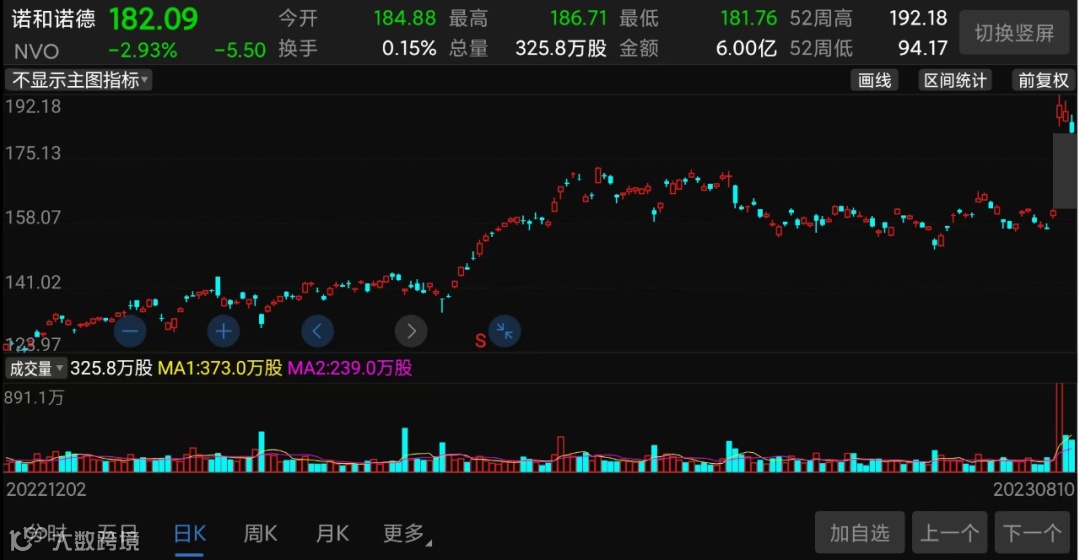Select the 日K tab
The width and height of the screenshot is (1080, 560).
(189, 534)
